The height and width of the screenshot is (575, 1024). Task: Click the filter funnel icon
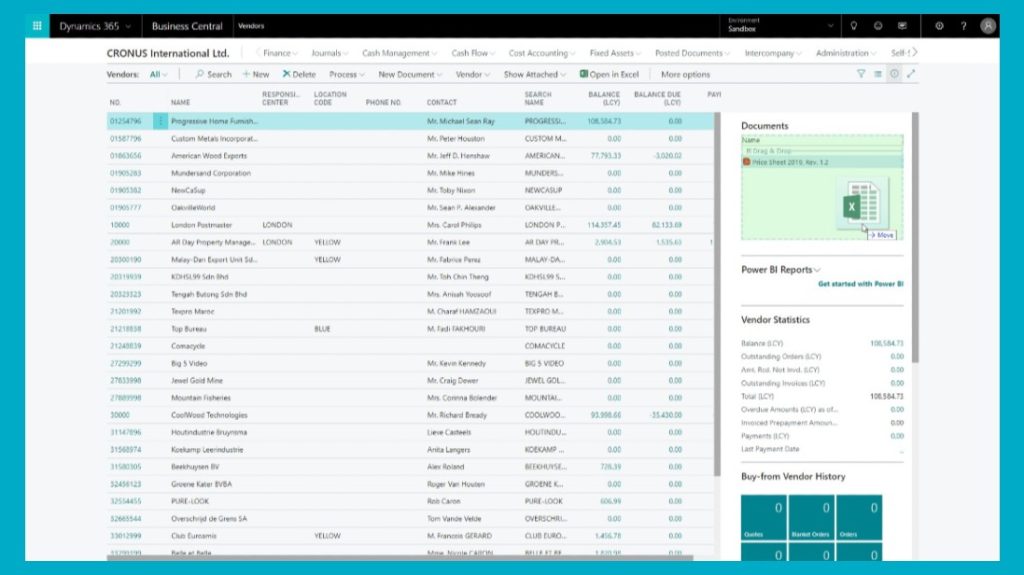[x=861, y=74]
